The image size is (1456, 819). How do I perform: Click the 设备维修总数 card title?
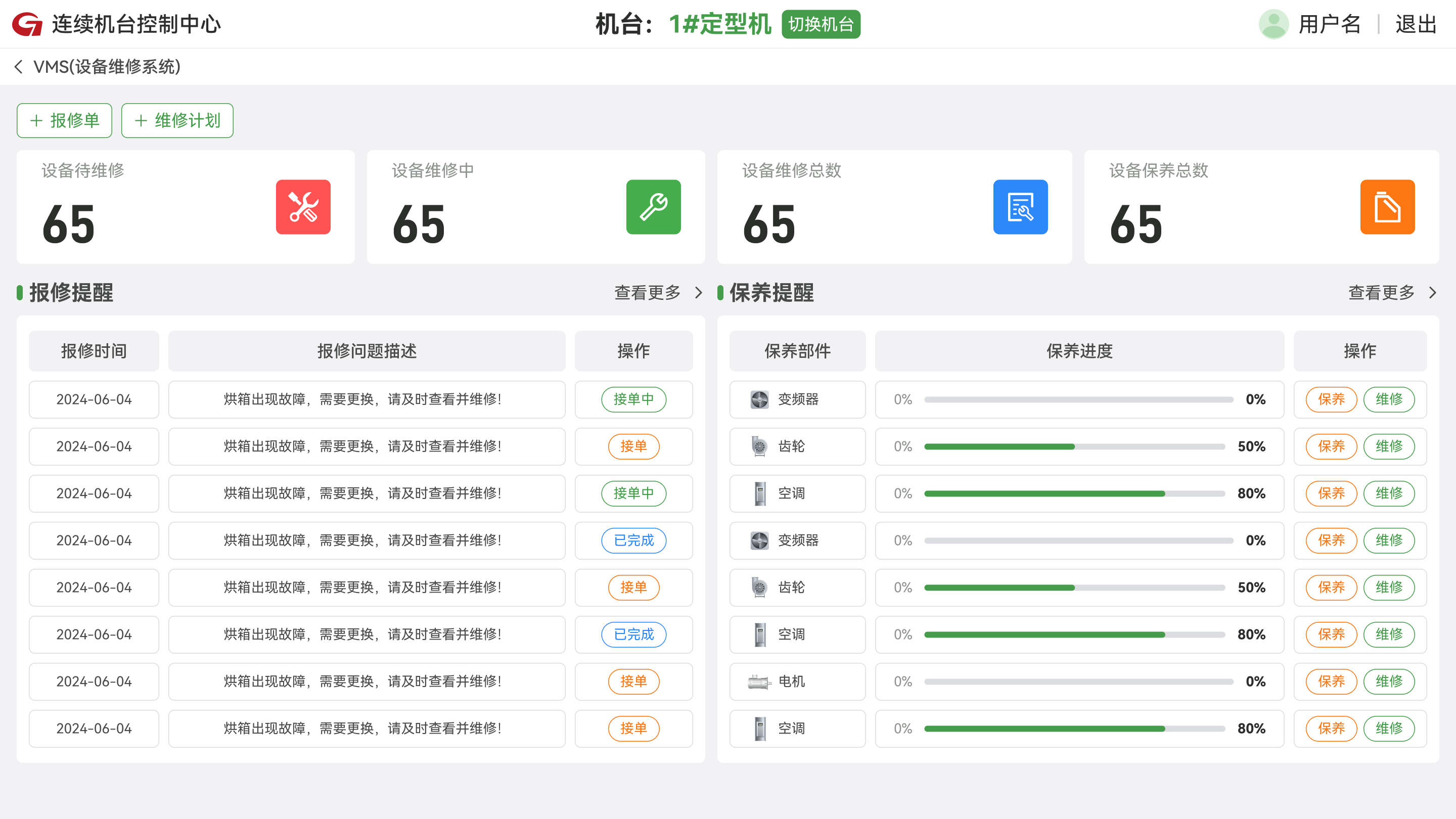pos(791,170)
